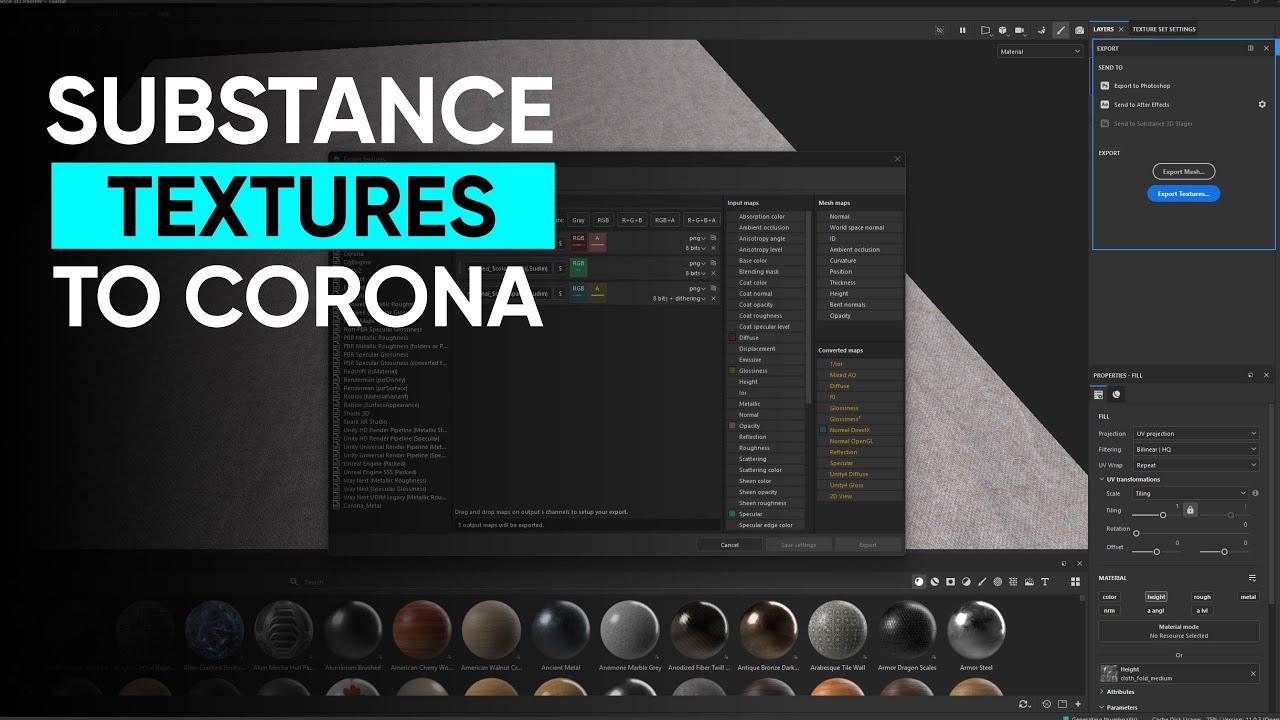Image resolution: width=1280 pixels, height=720 pixels.
Task: Toggle the tiling lock icon
Action: point(1190,510)
